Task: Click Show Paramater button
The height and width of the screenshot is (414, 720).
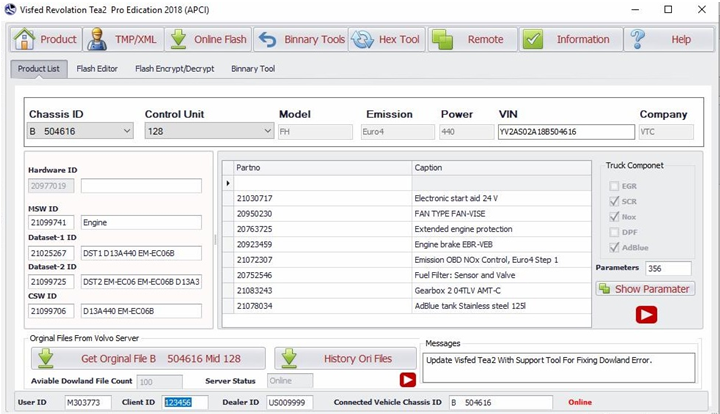Action: (646, 289)
